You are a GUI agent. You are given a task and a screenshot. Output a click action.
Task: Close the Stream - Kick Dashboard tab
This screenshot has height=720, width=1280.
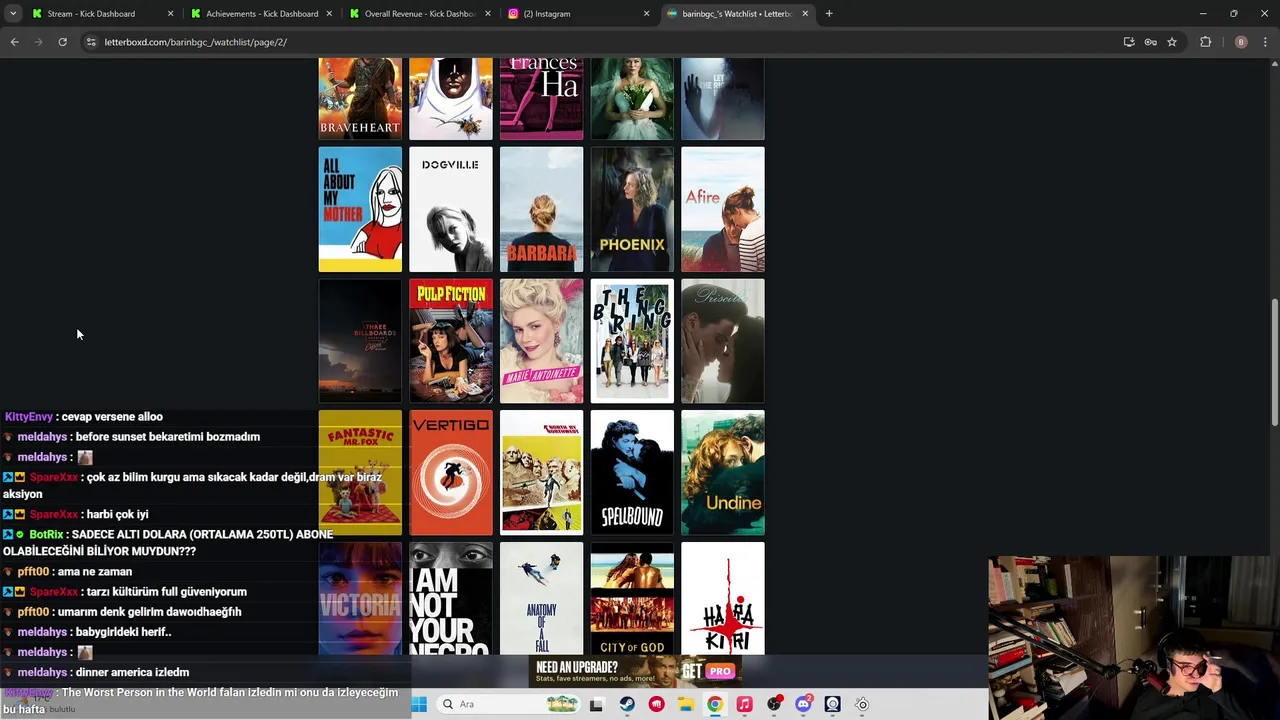point(170,14)
